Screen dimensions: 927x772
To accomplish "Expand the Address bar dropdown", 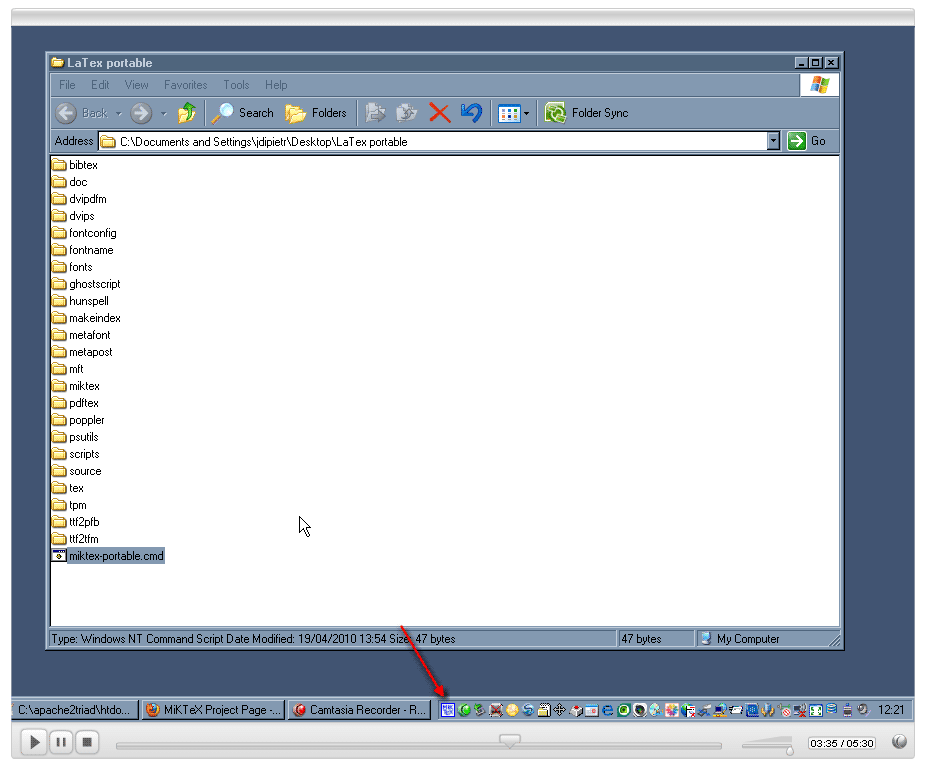I will (773, 141).
